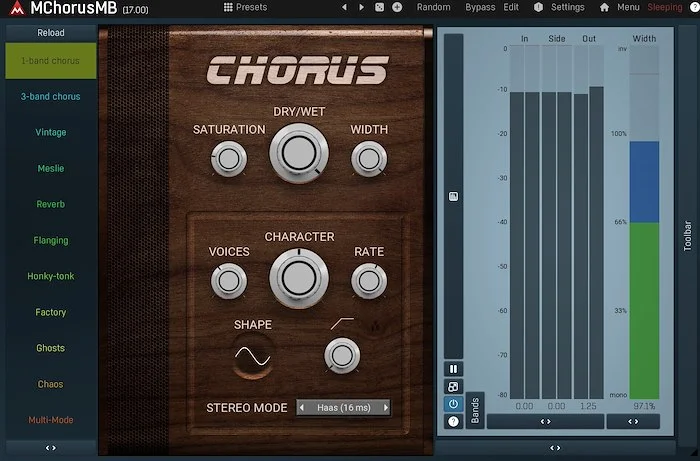The height and width of the screenshot is (461, 700).
Task: Collapse the meter panel bottom arrows
Action: [555, 448]
